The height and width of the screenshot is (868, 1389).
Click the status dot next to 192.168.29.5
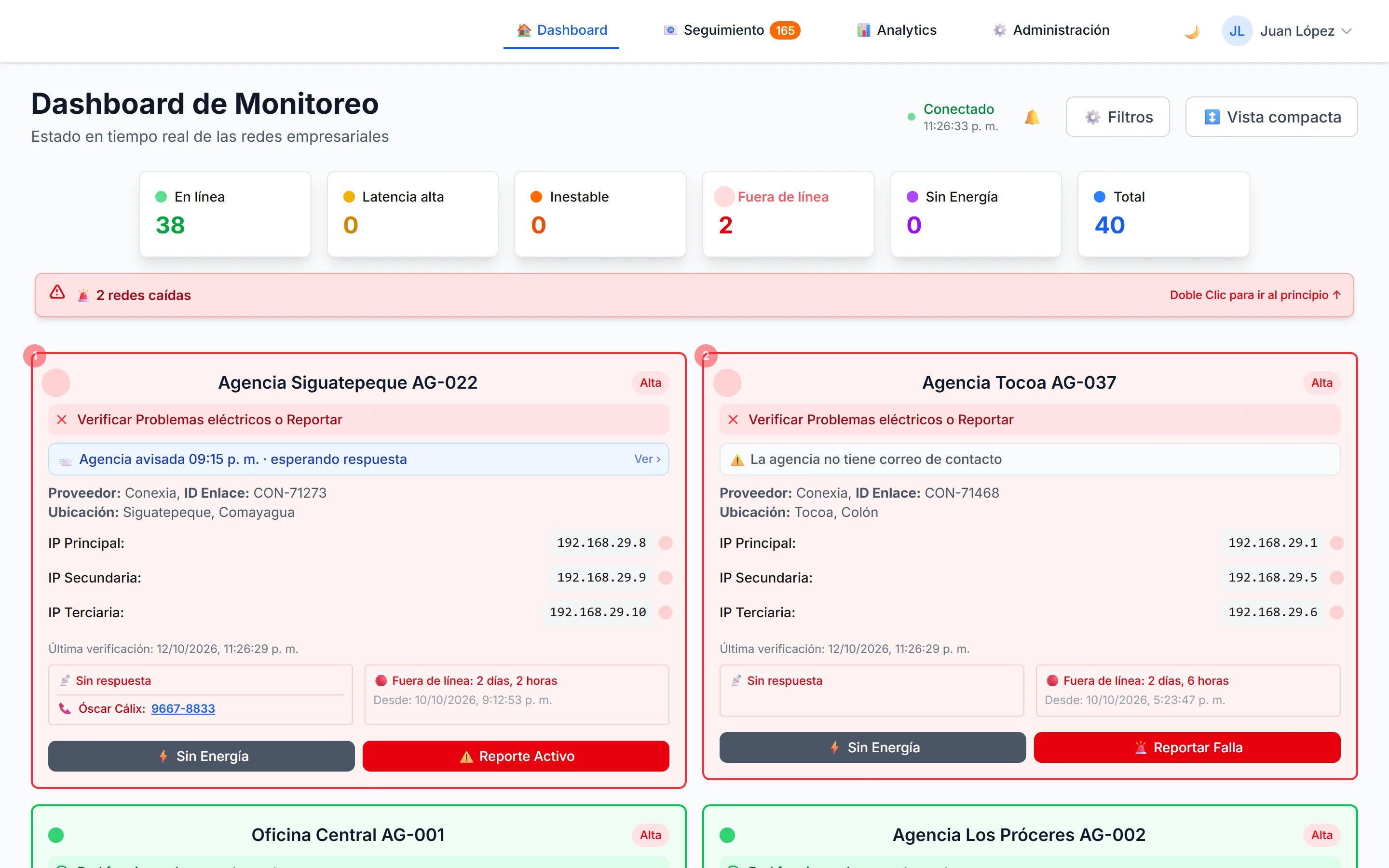click(x=1337, y=578)
